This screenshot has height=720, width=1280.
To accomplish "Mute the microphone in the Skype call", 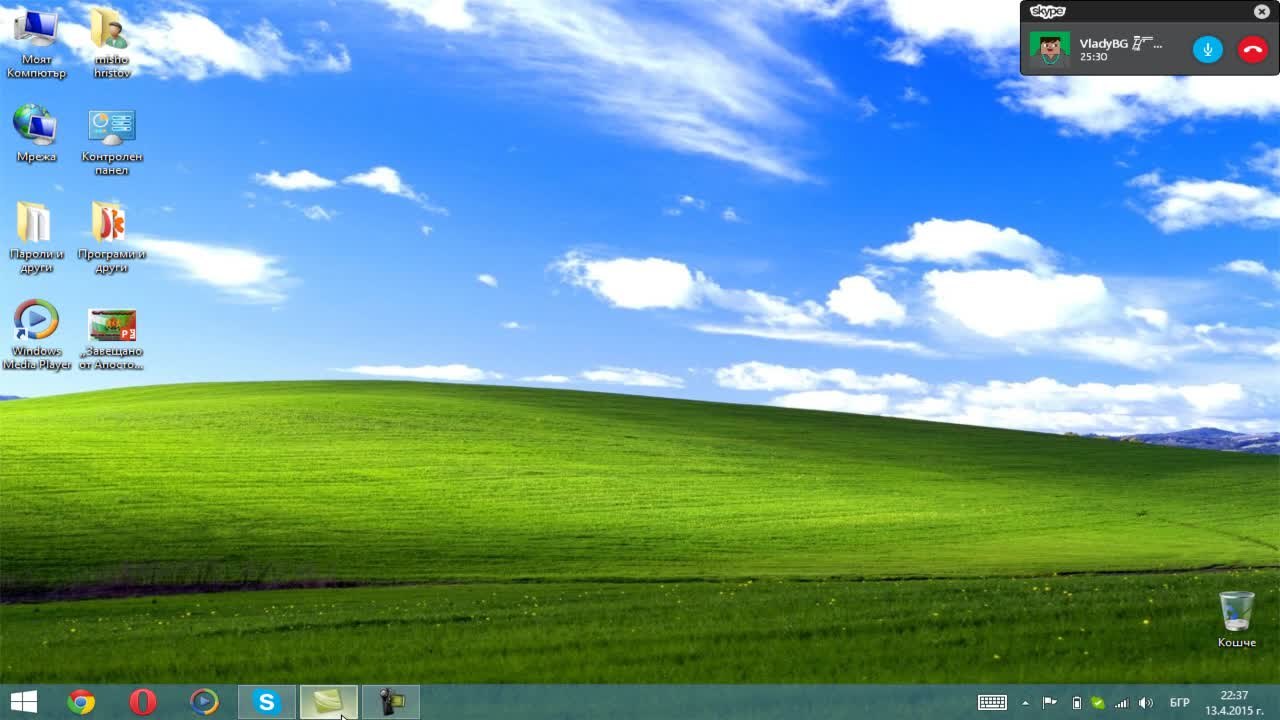I will tap(1207, 49).
